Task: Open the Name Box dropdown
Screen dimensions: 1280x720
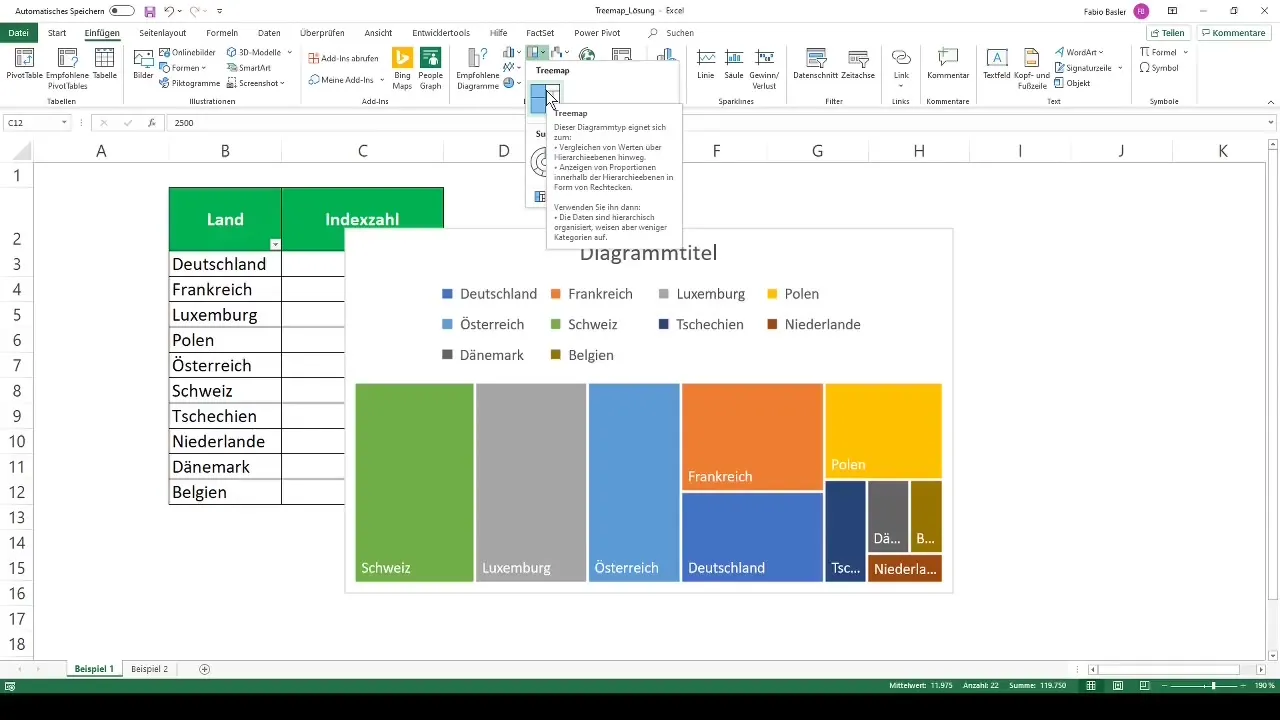Action: tap(64, 123)
